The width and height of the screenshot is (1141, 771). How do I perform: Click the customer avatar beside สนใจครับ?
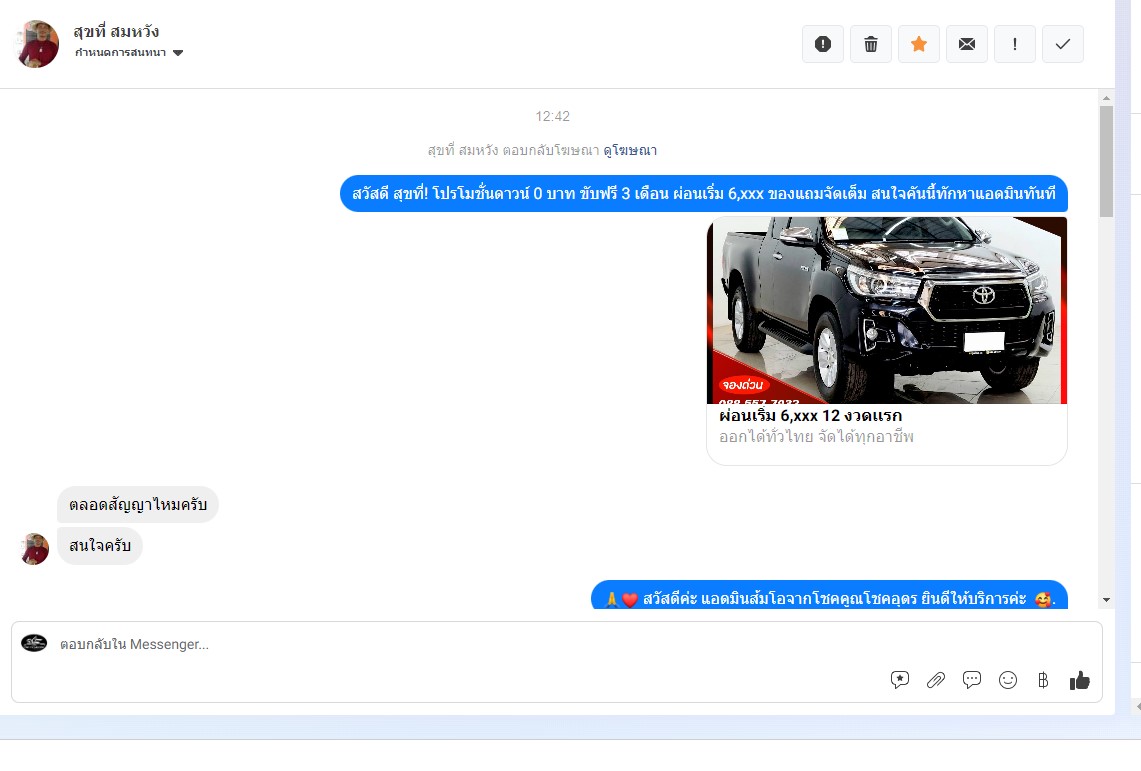(x=34, y=548)
